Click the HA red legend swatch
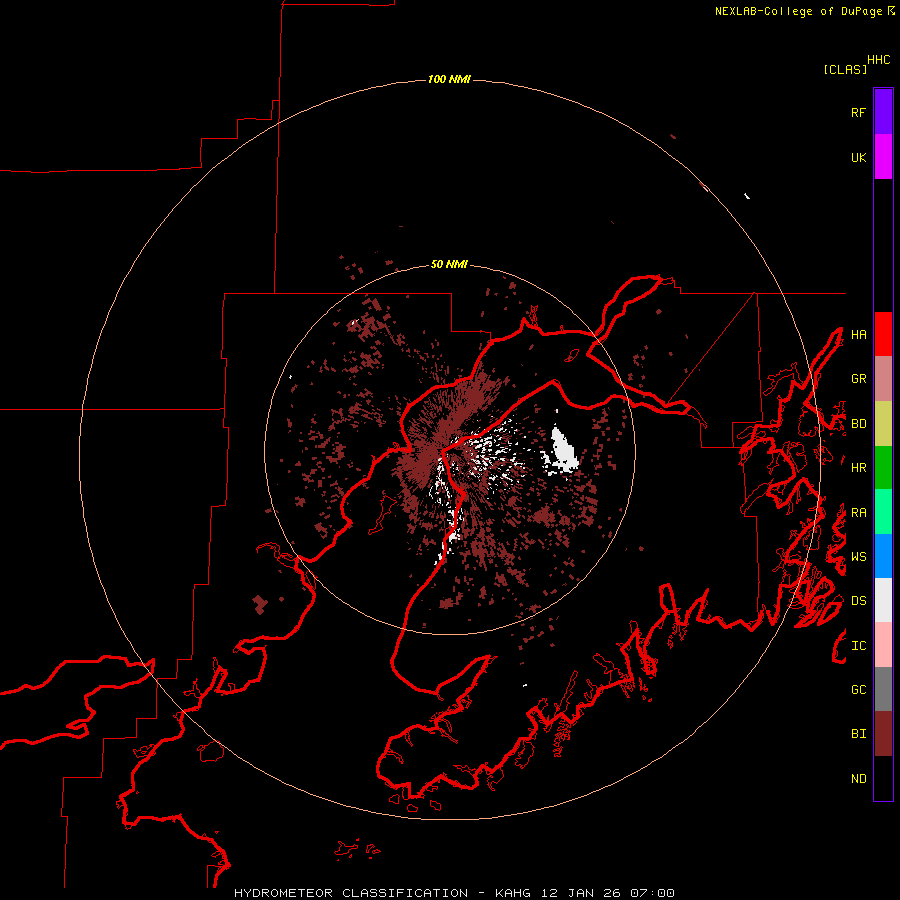Screen dimensions: 900x900 [x=883, y=334]
